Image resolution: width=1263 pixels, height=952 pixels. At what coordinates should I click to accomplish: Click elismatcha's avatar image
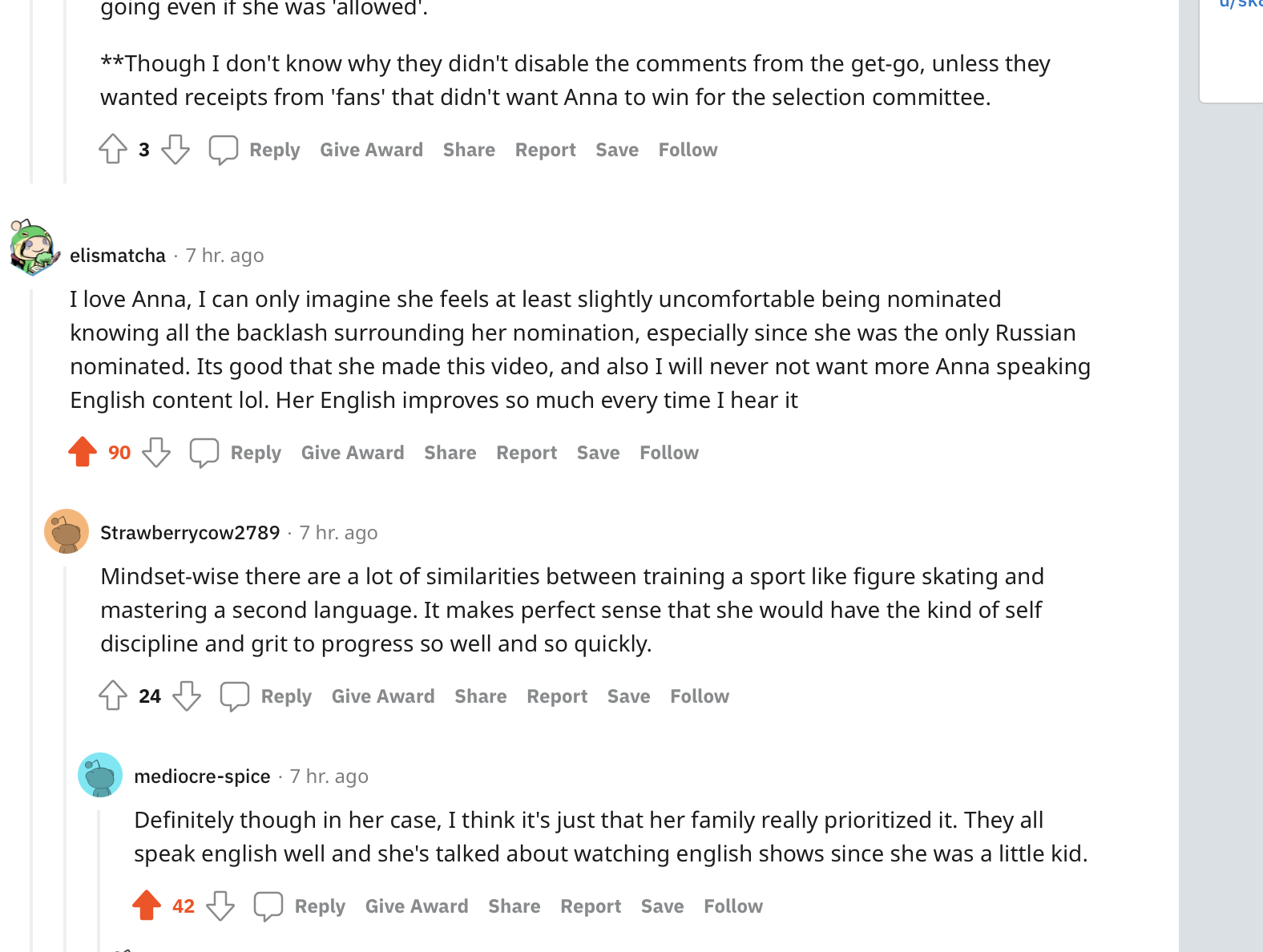[34, 248]
